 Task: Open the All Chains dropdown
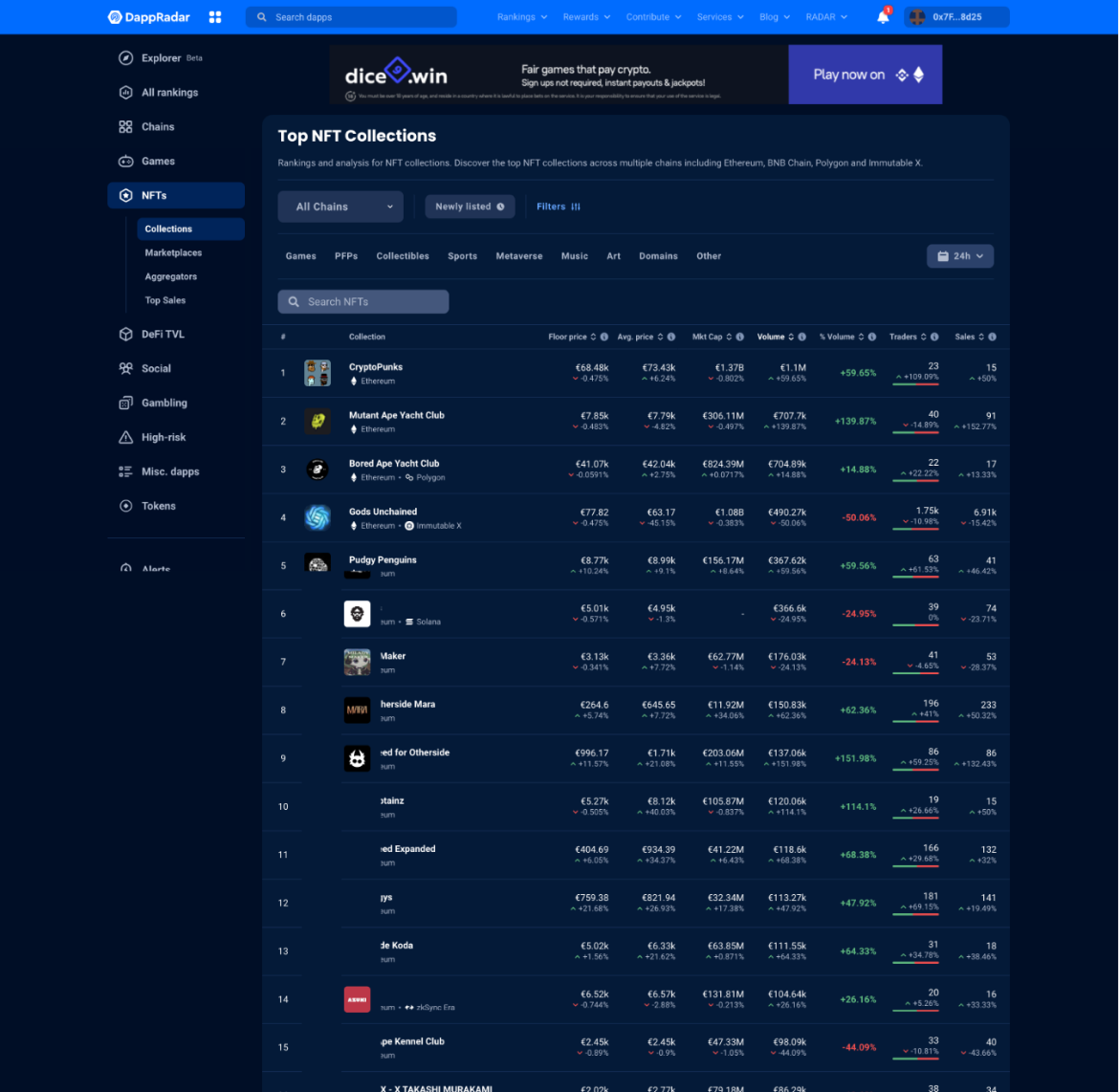click(340, 207)
